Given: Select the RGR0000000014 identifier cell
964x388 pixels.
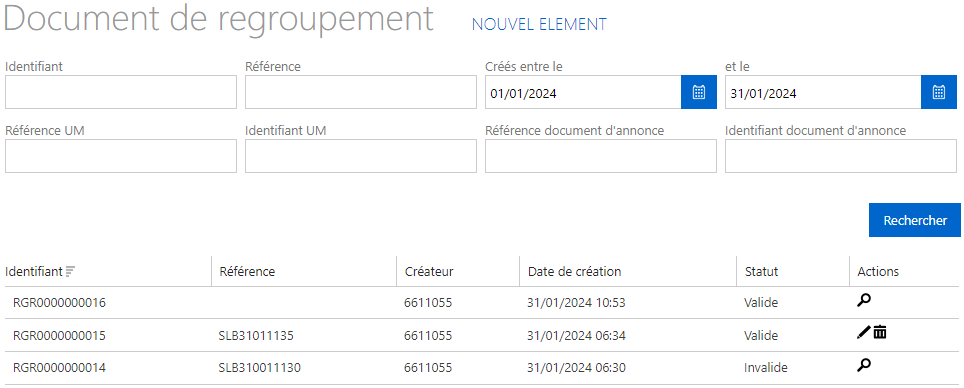Looking at the screenshot, I should point(59,368).
